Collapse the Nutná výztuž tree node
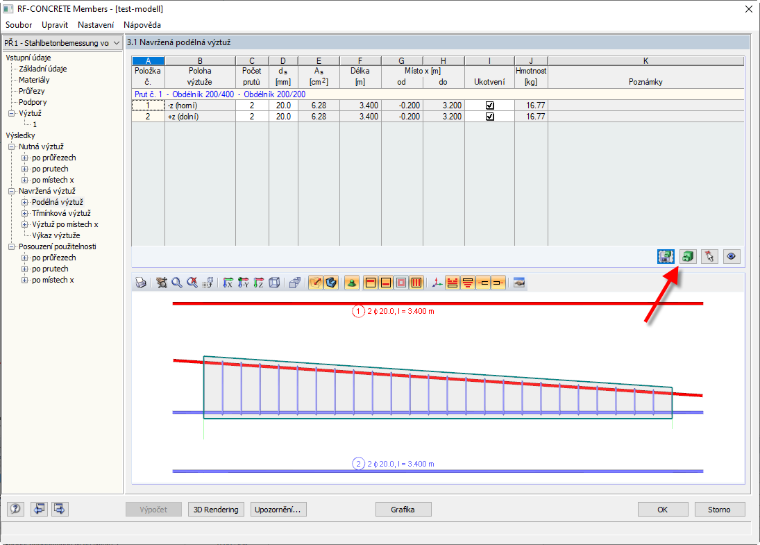Screen dimensions: 760x545 click(12, 146)
